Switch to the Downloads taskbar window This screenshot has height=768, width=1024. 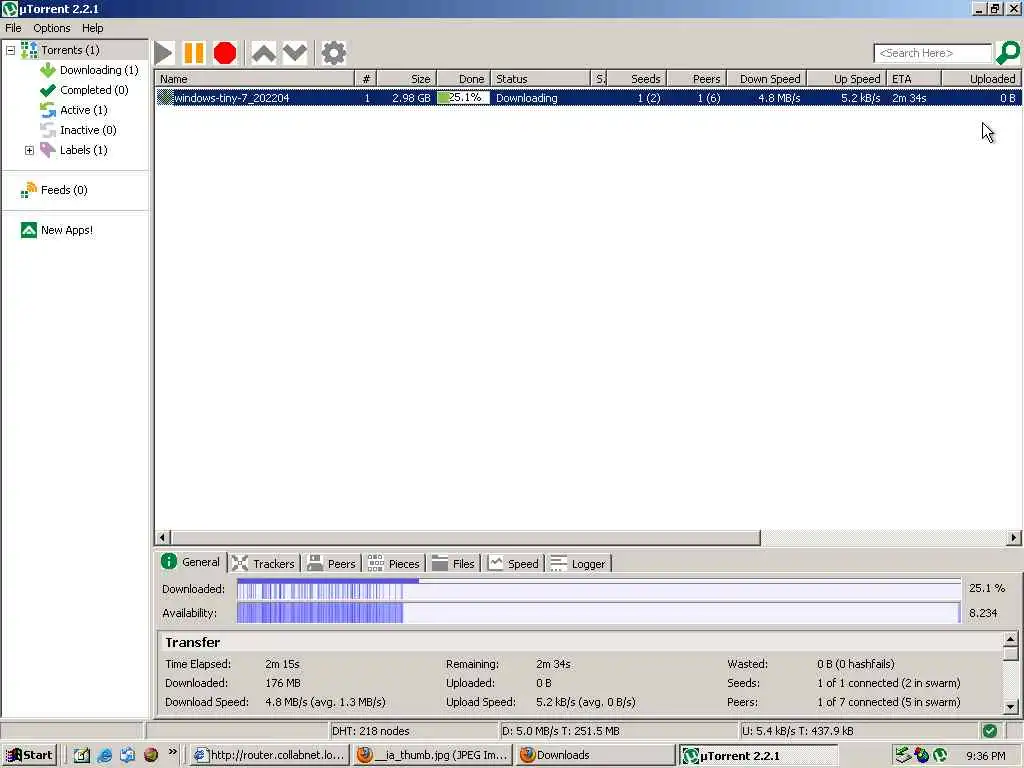point(596,755)
